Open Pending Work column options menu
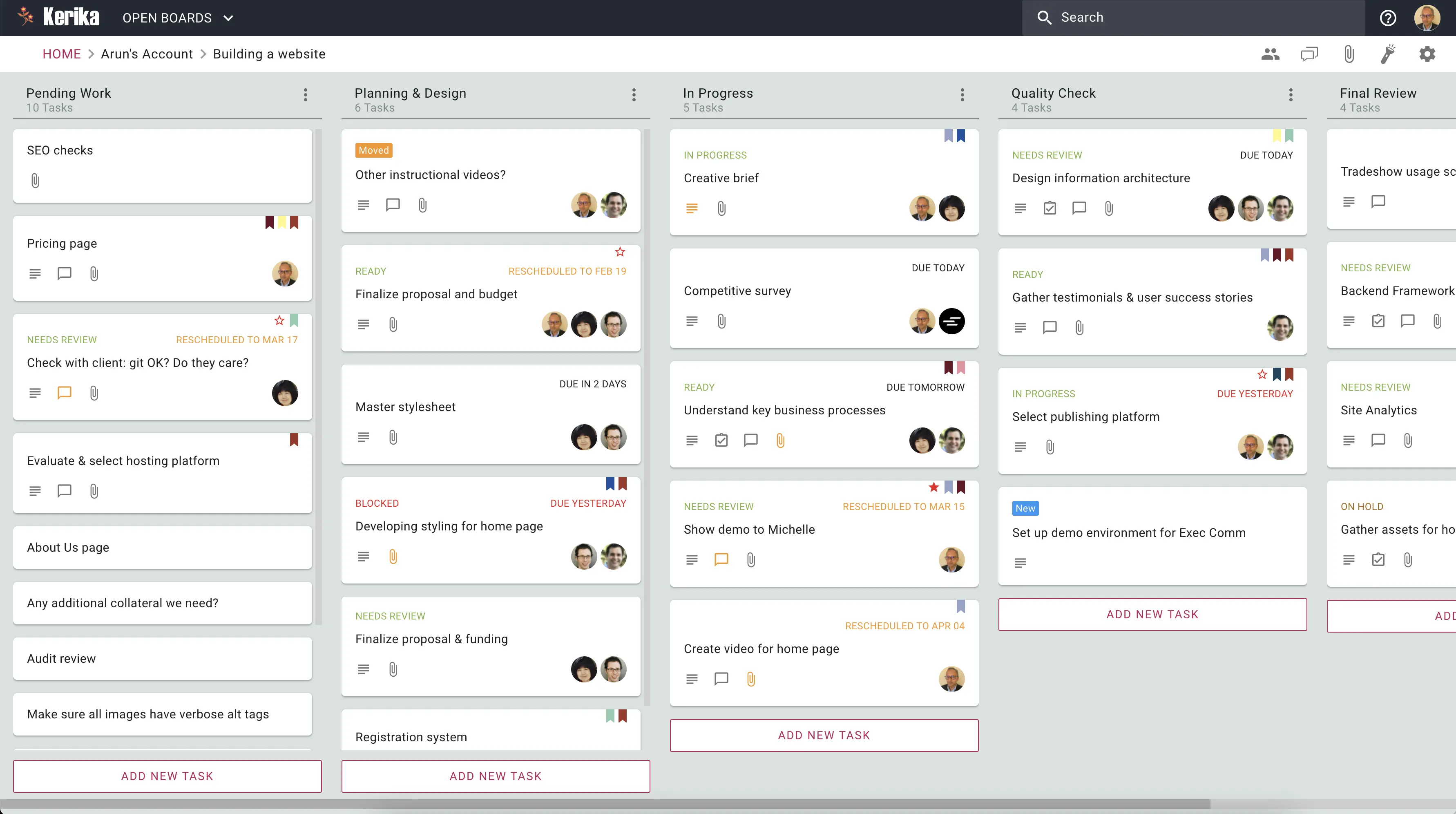Image resolution: width=1456 pixels, height=814 pixels. (x=305, y=95)
